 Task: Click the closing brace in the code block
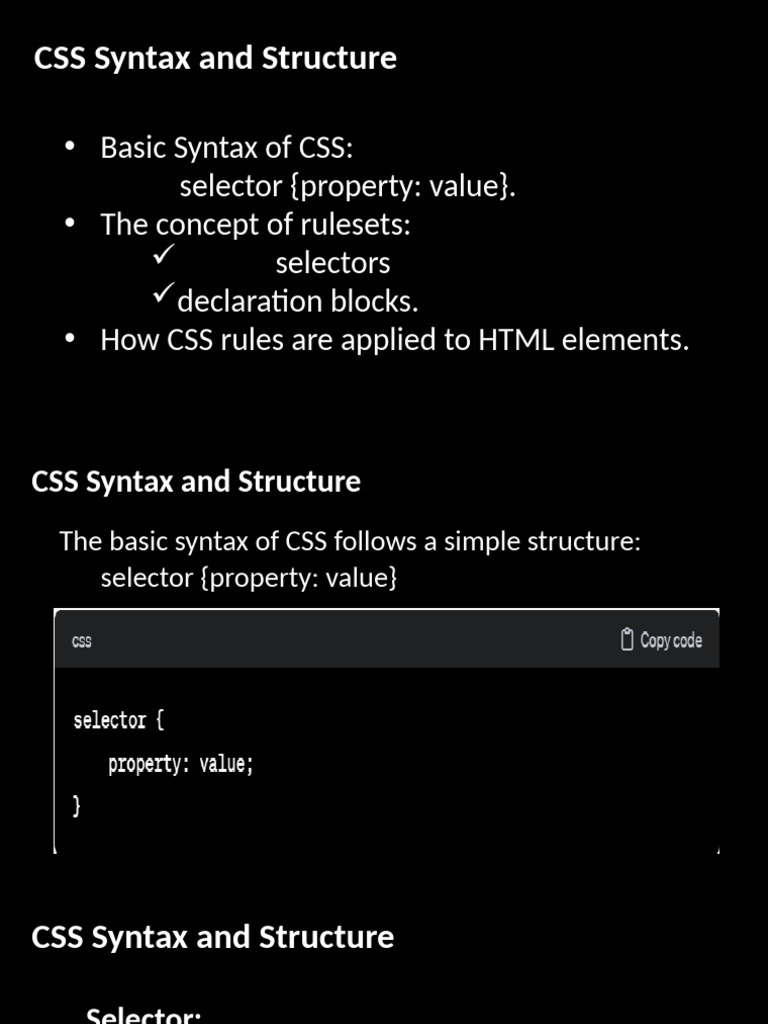[x=77, y=806]
